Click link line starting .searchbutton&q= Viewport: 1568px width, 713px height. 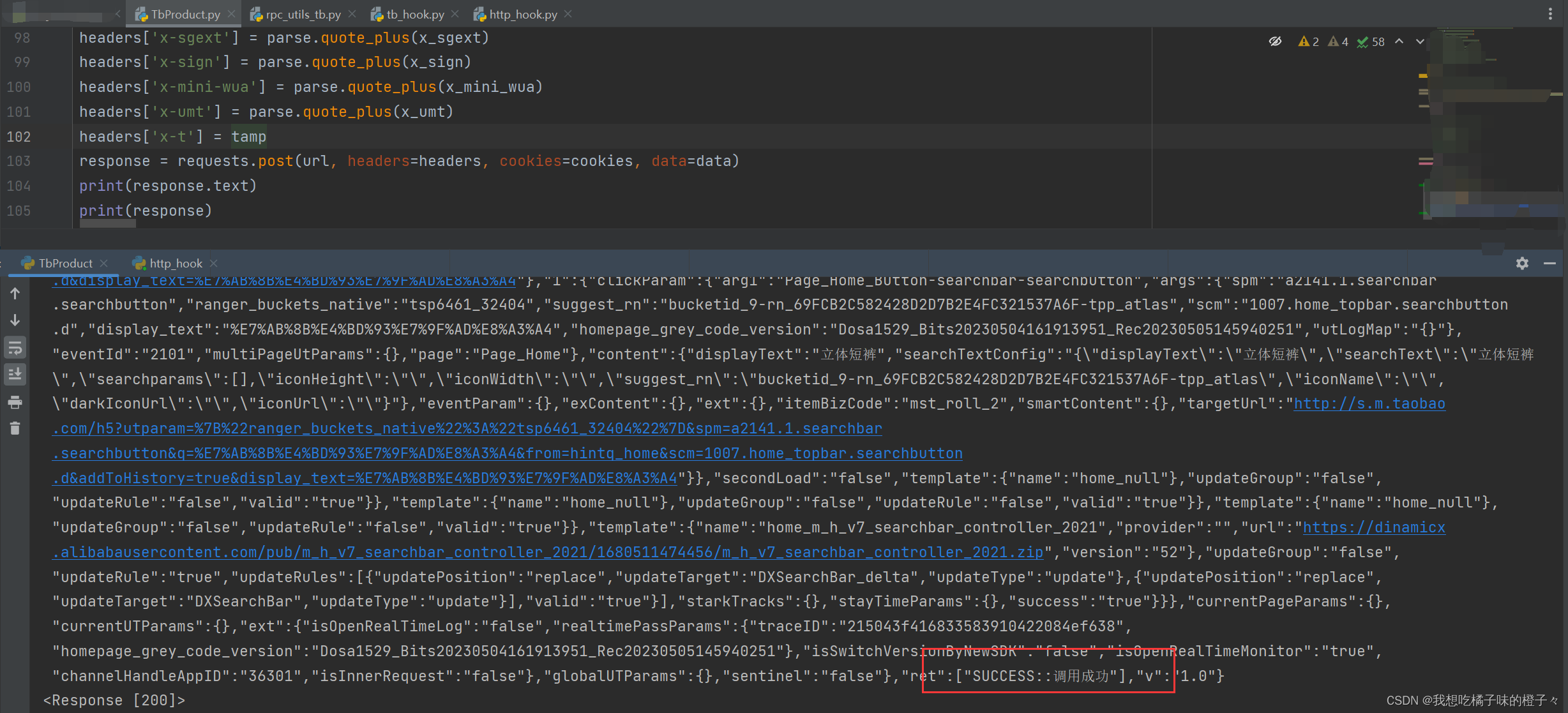[x=508, y=453]
